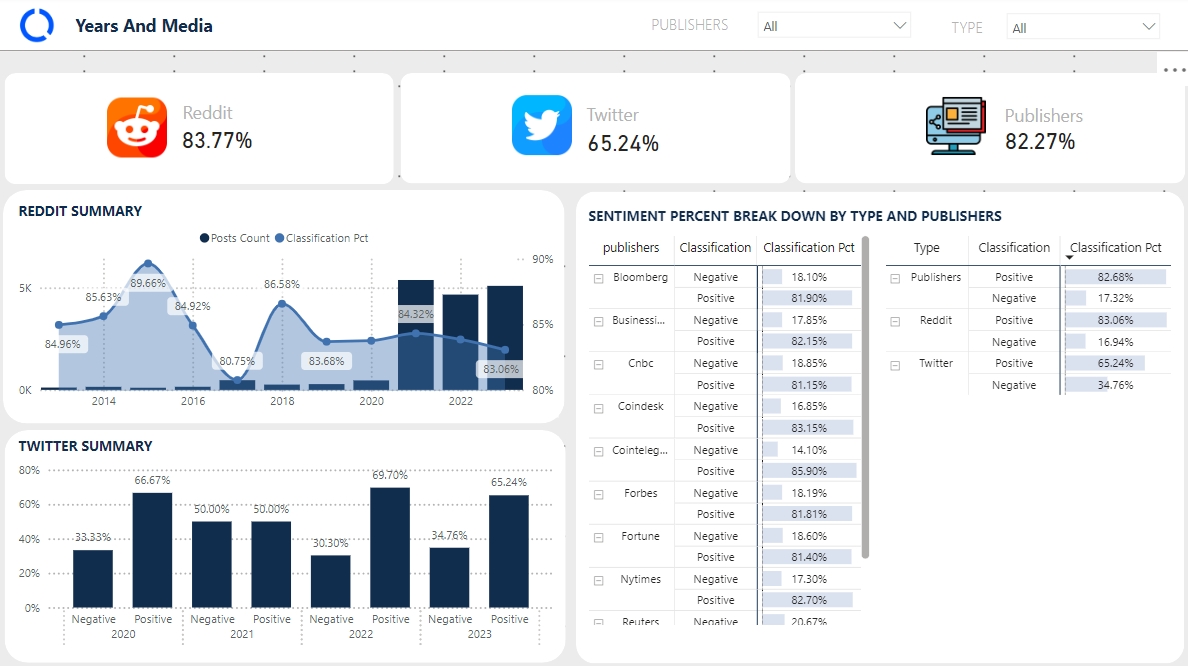1188x666 pixels.
Task: Click Fortune Negative 18.60% cell
Action: click(x=808, y=536)
